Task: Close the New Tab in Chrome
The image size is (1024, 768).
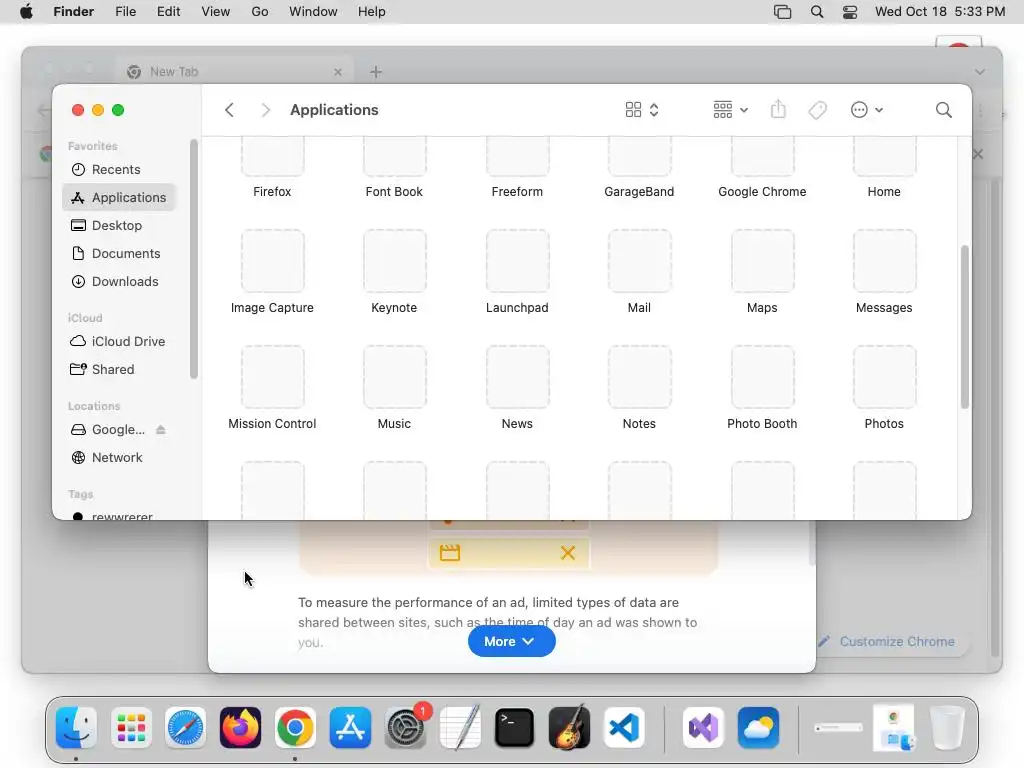Action: [338, 72]
